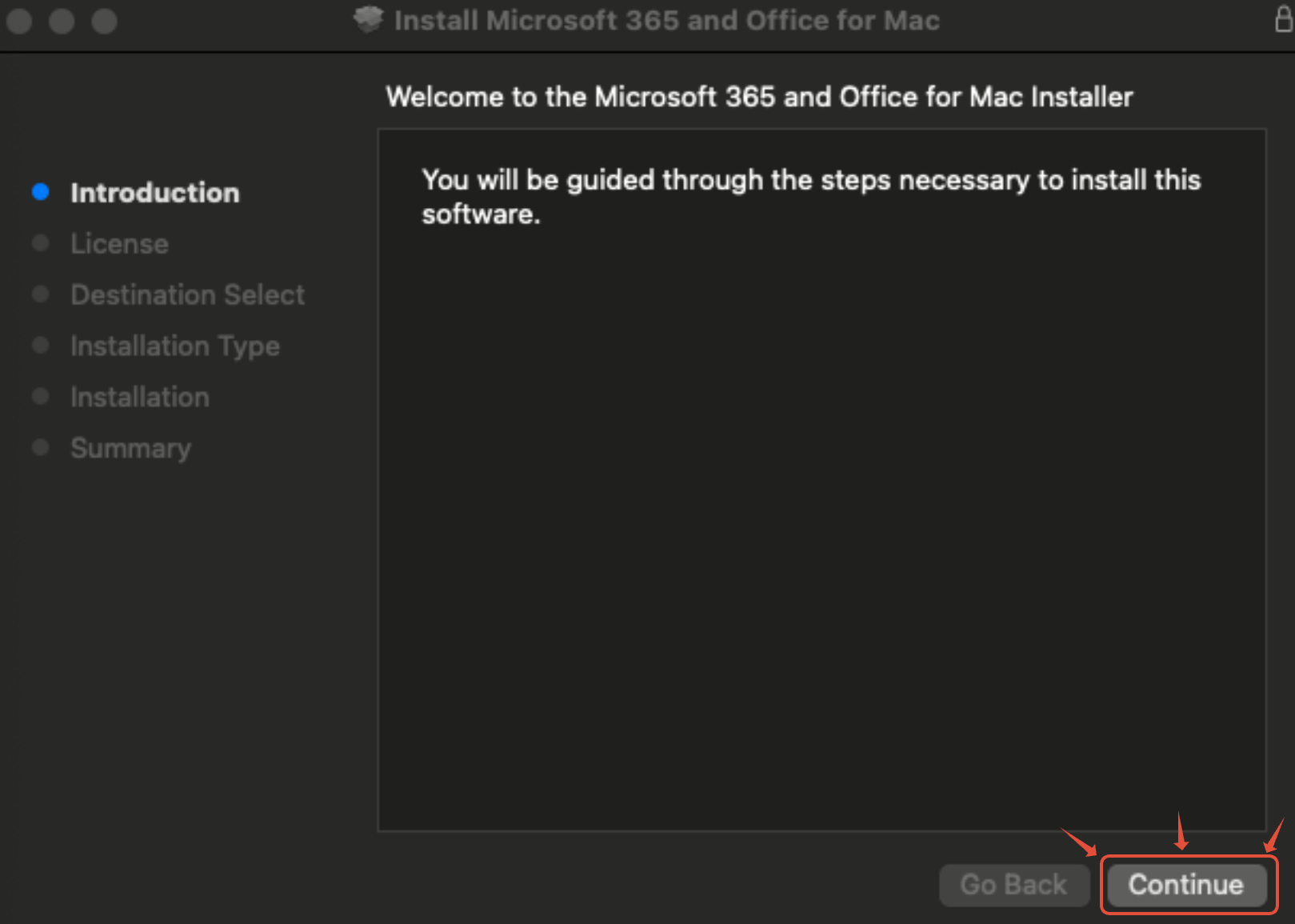Click the lock icon in title bar

coord(1283,18)
